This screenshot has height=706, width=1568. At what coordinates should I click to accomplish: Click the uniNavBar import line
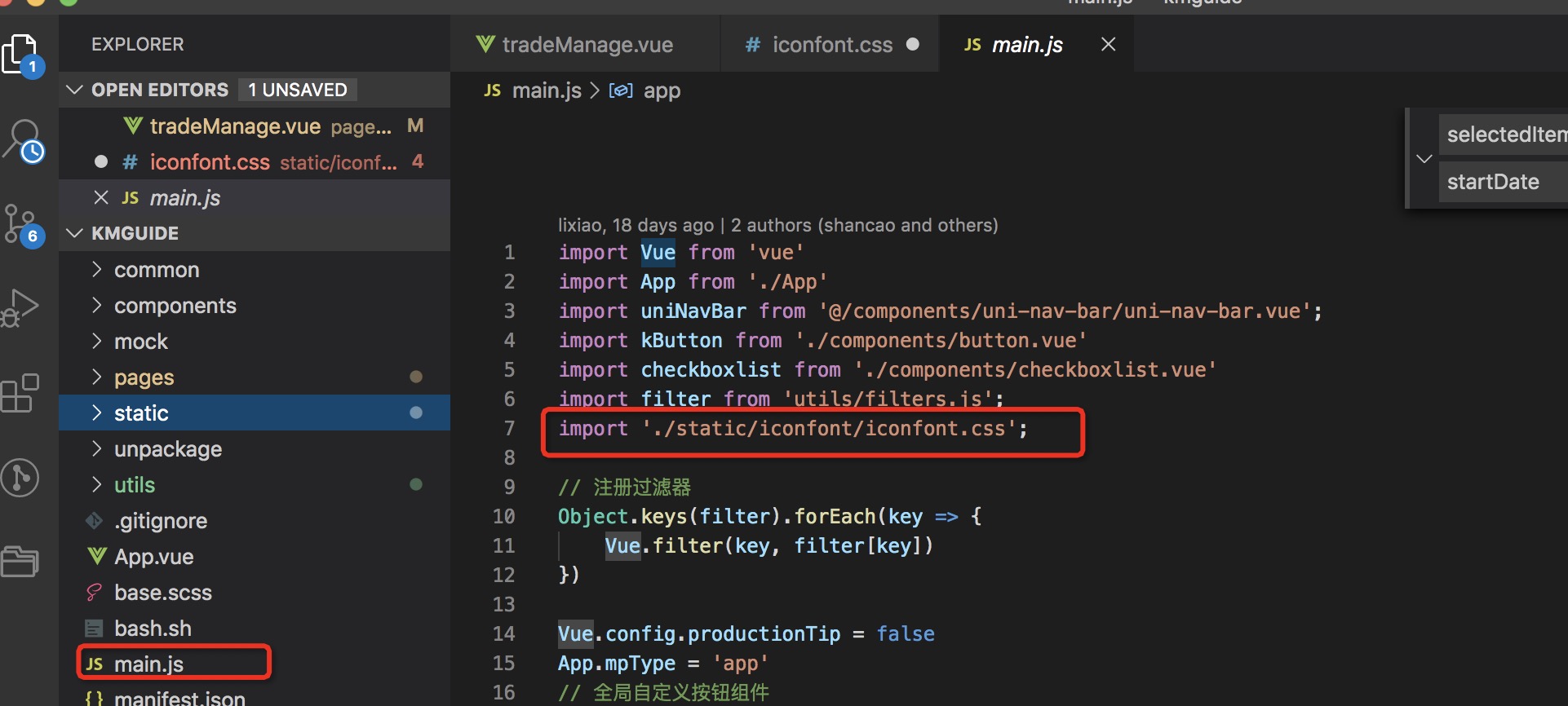[940, 311]
